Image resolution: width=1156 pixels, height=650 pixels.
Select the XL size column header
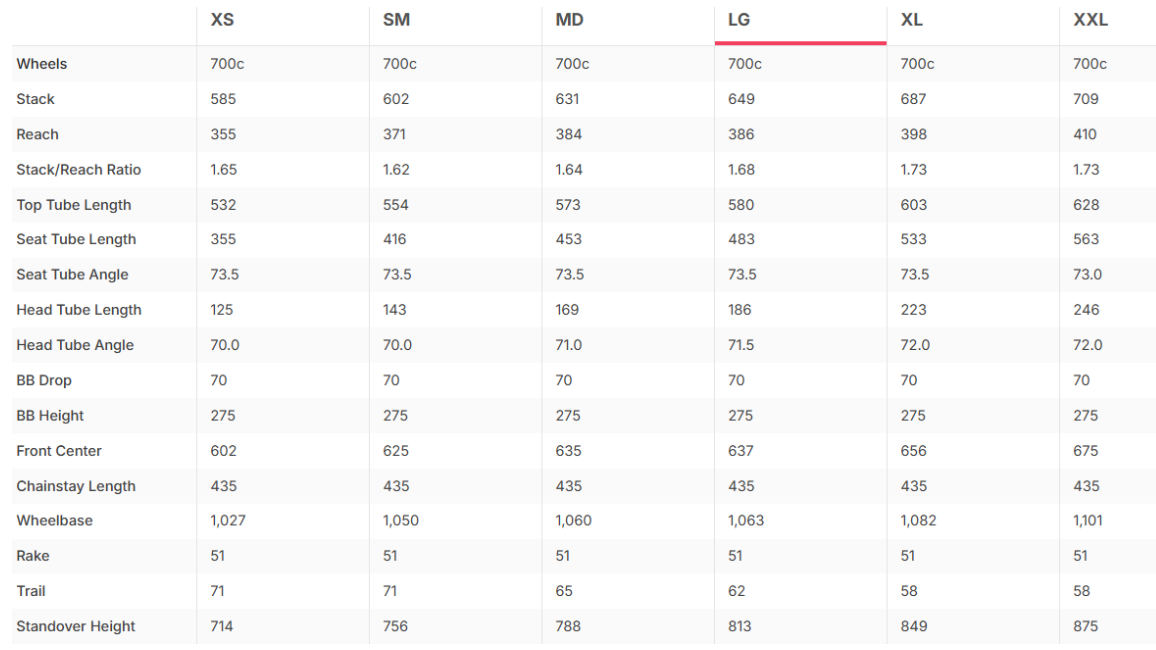coord(911,20)
